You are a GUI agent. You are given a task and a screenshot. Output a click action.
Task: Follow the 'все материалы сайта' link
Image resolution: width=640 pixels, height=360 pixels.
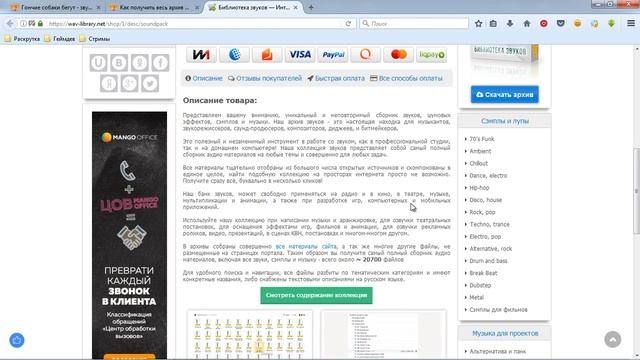click(306, 246)
